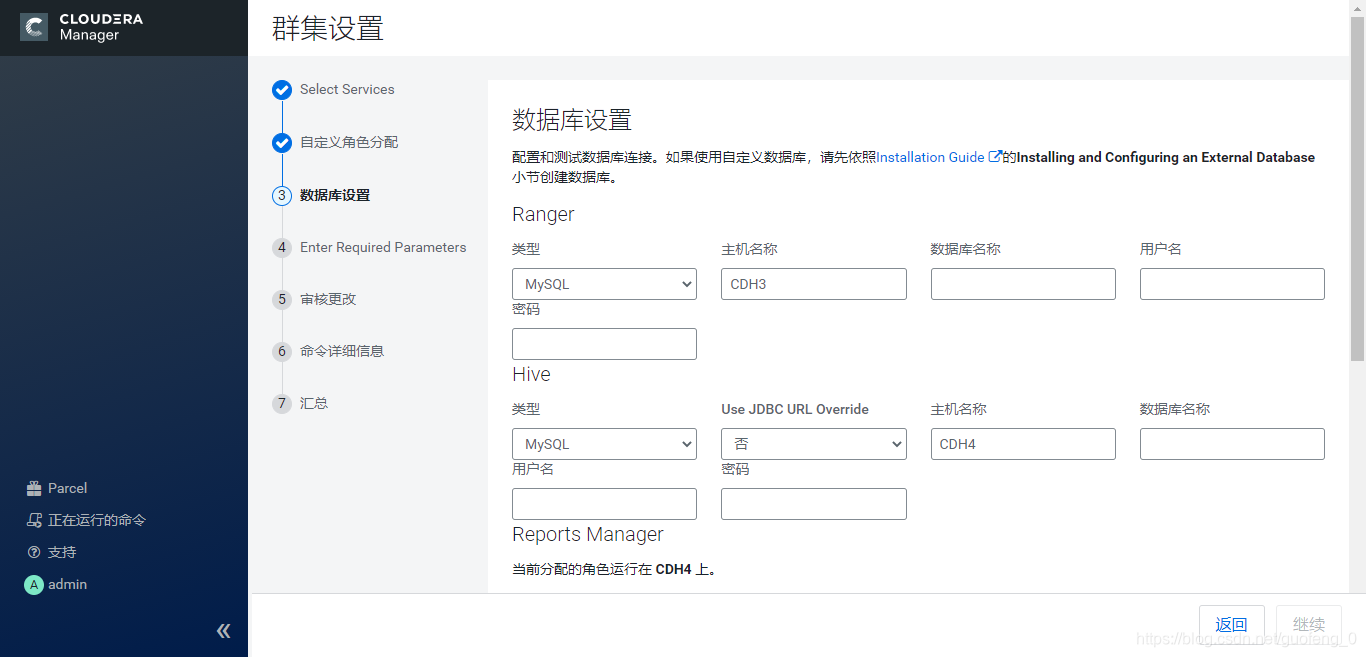Click the role assignment text mentioning CDH4

pos(614,569)
